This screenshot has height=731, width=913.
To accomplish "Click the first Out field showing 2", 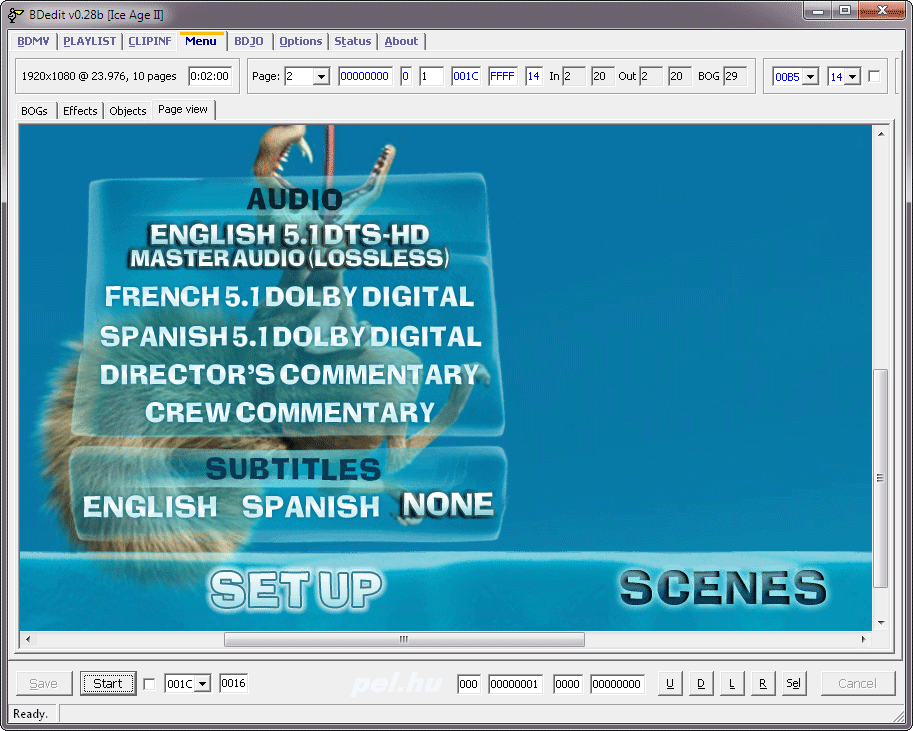I will click(651, 76).
